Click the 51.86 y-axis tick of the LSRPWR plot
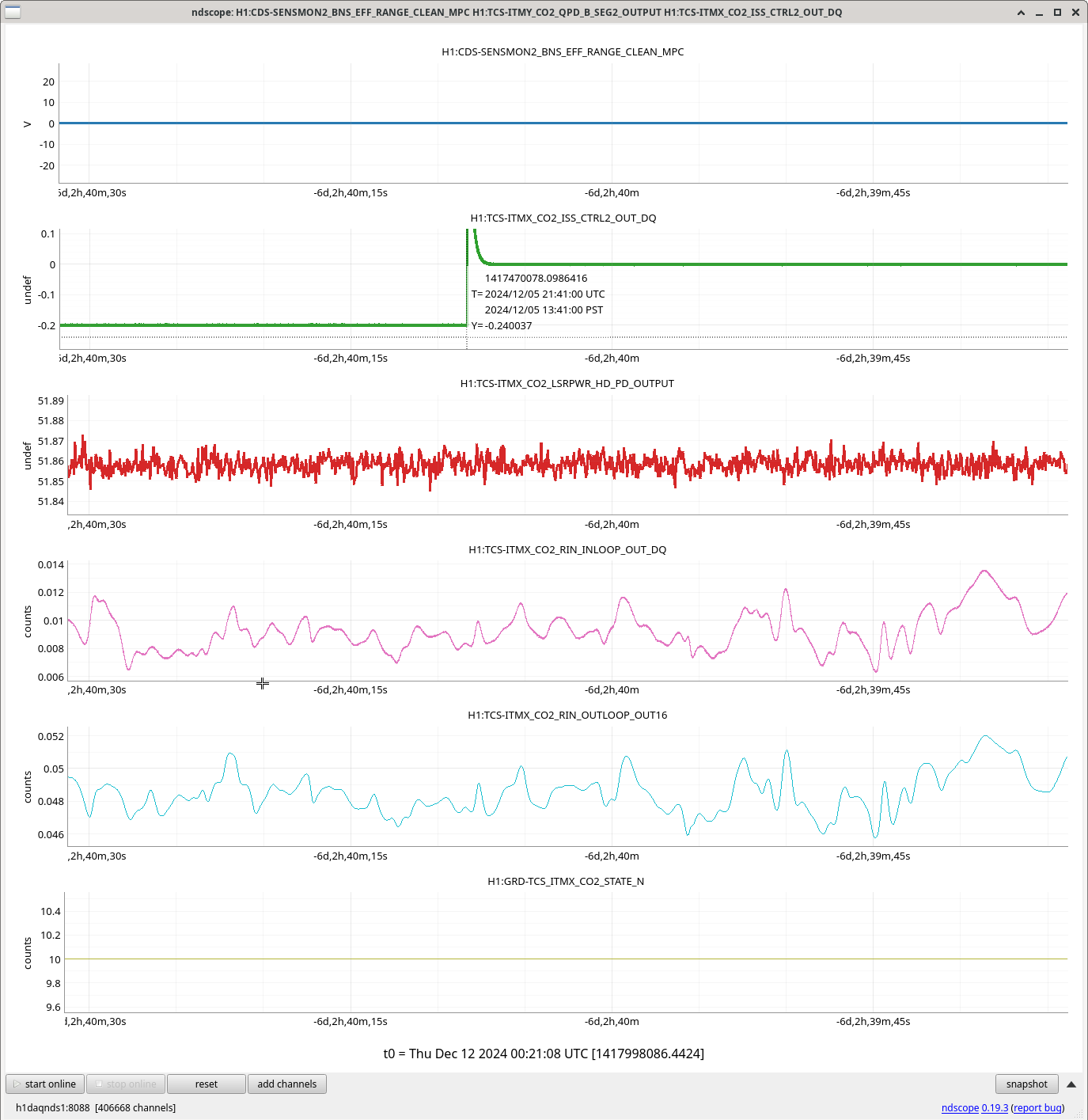This screenshot has height=1120, width=1088. tap(51, 461)
